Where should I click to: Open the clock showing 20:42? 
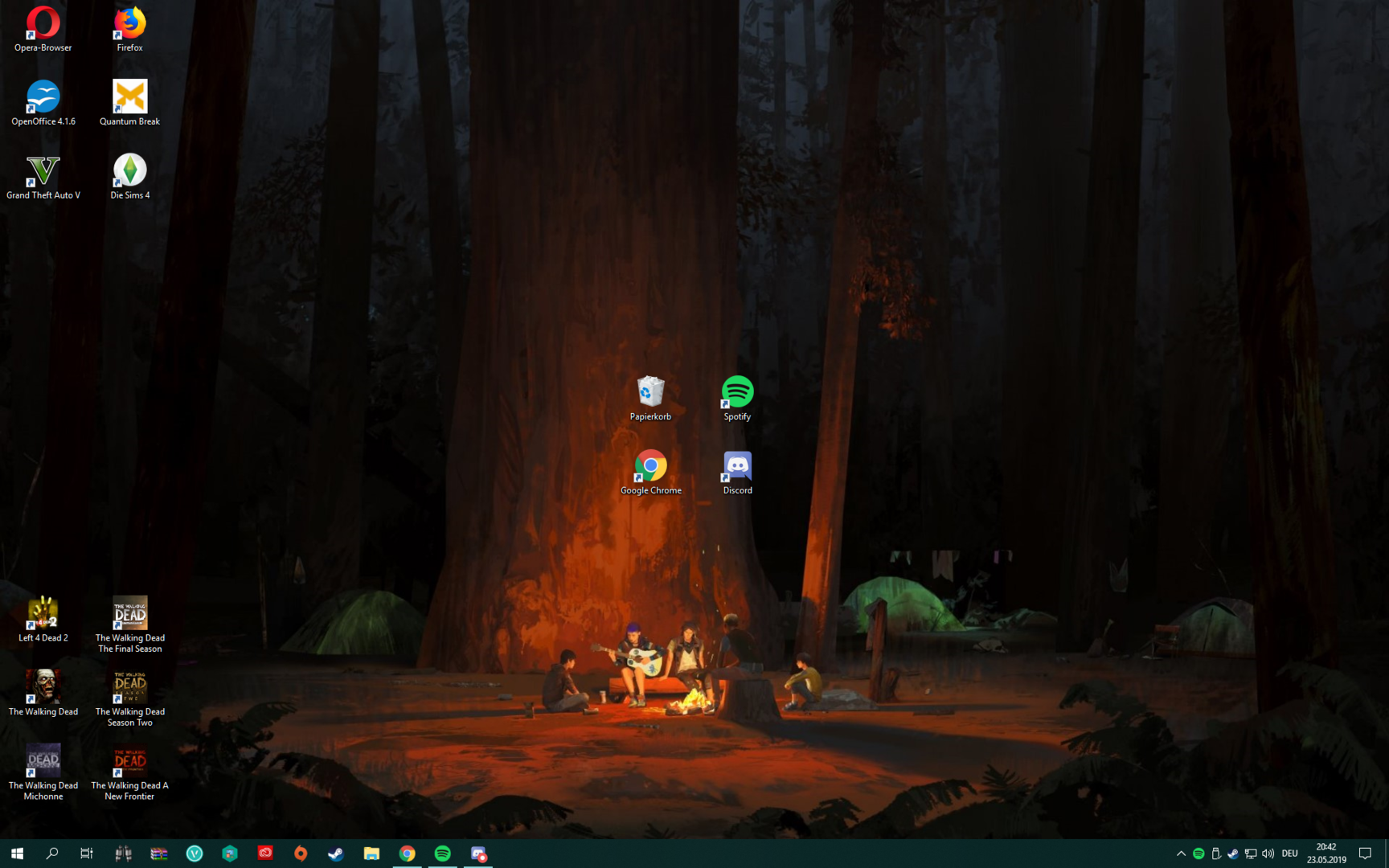coord(1326,854)
